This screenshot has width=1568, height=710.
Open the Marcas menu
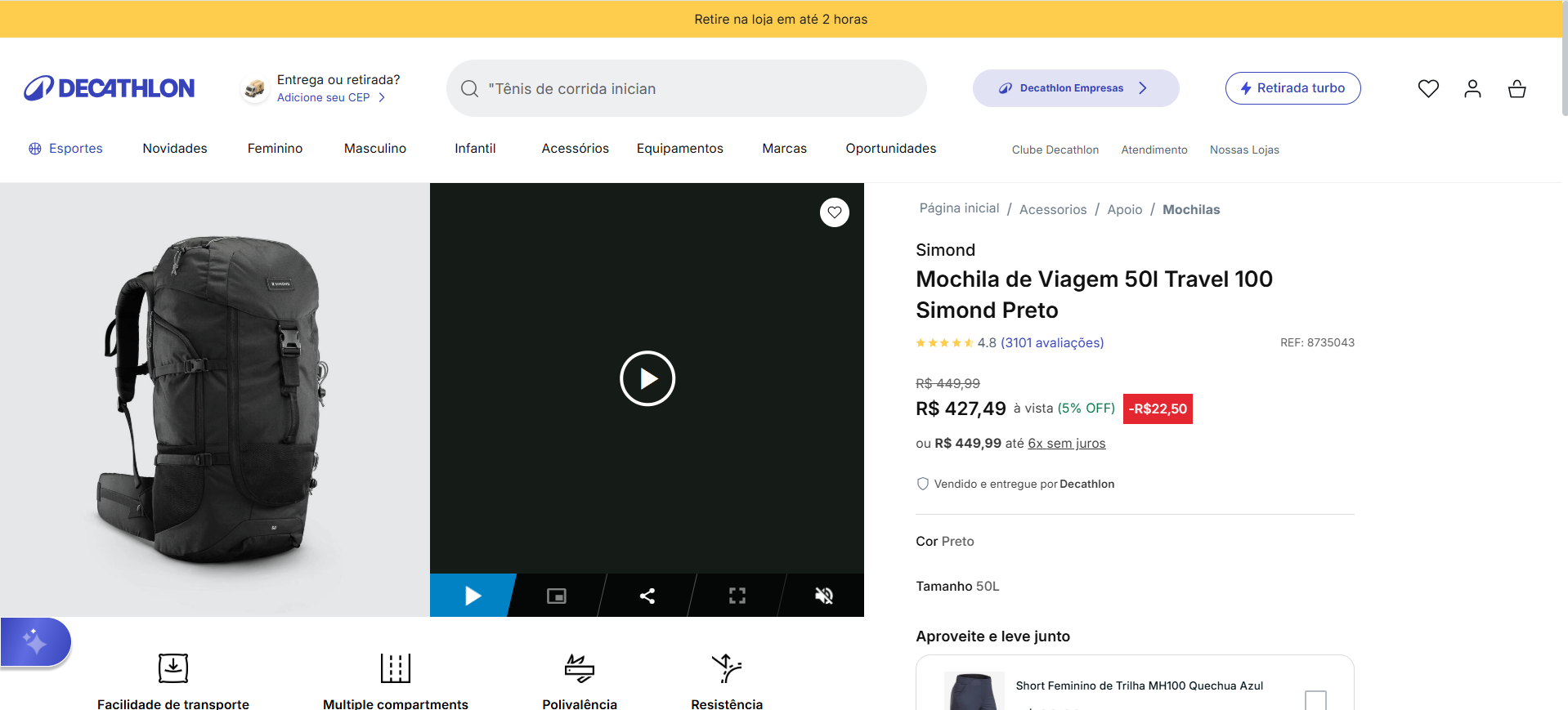[x=785, y=149]
